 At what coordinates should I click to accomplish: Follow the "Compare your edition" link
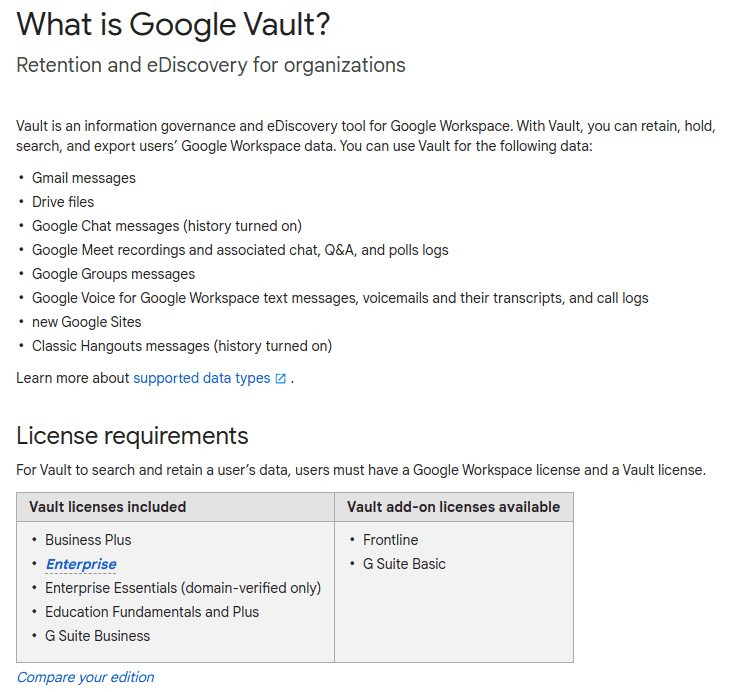85,677
